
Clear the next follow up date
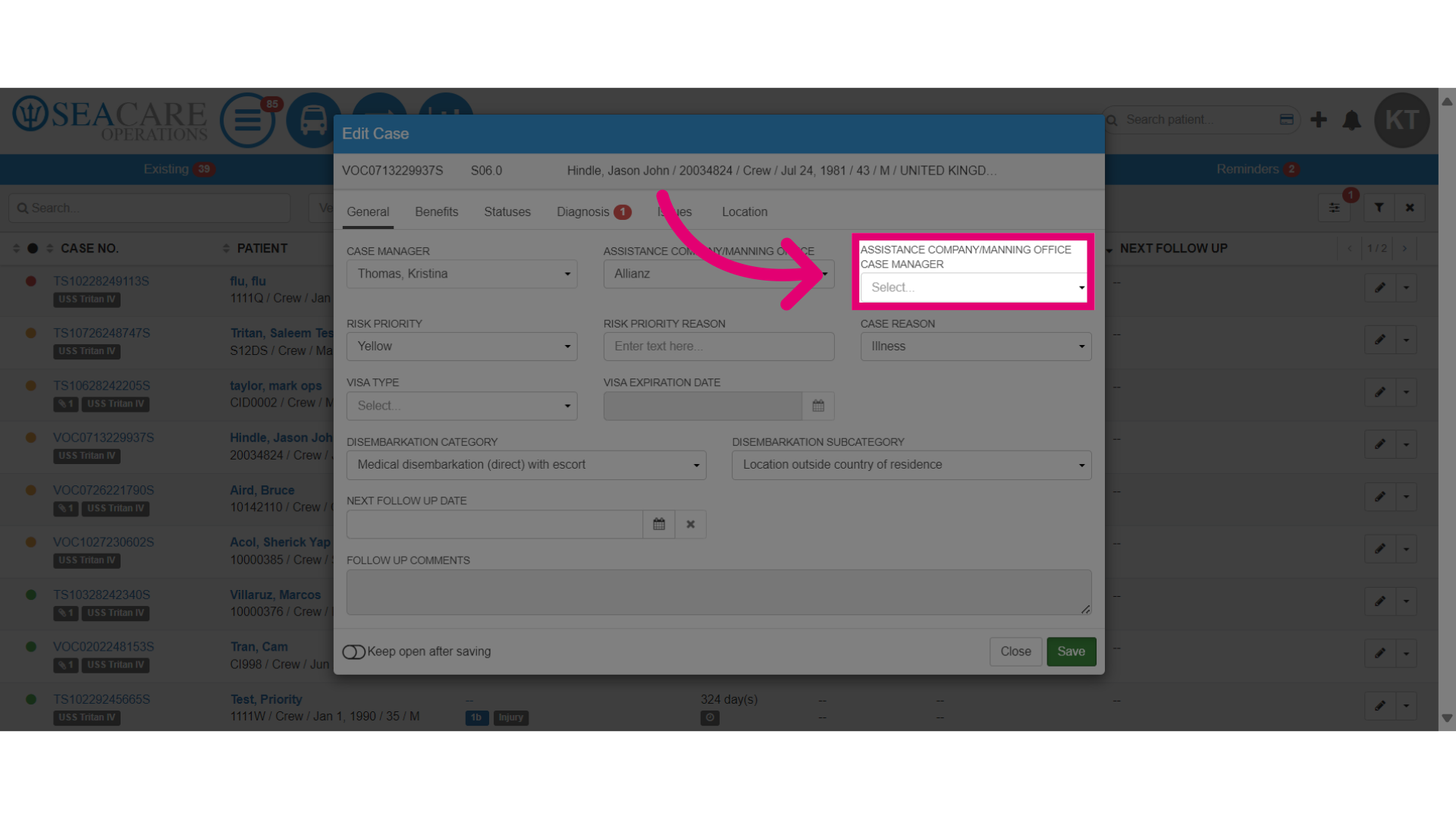(691, 524)
